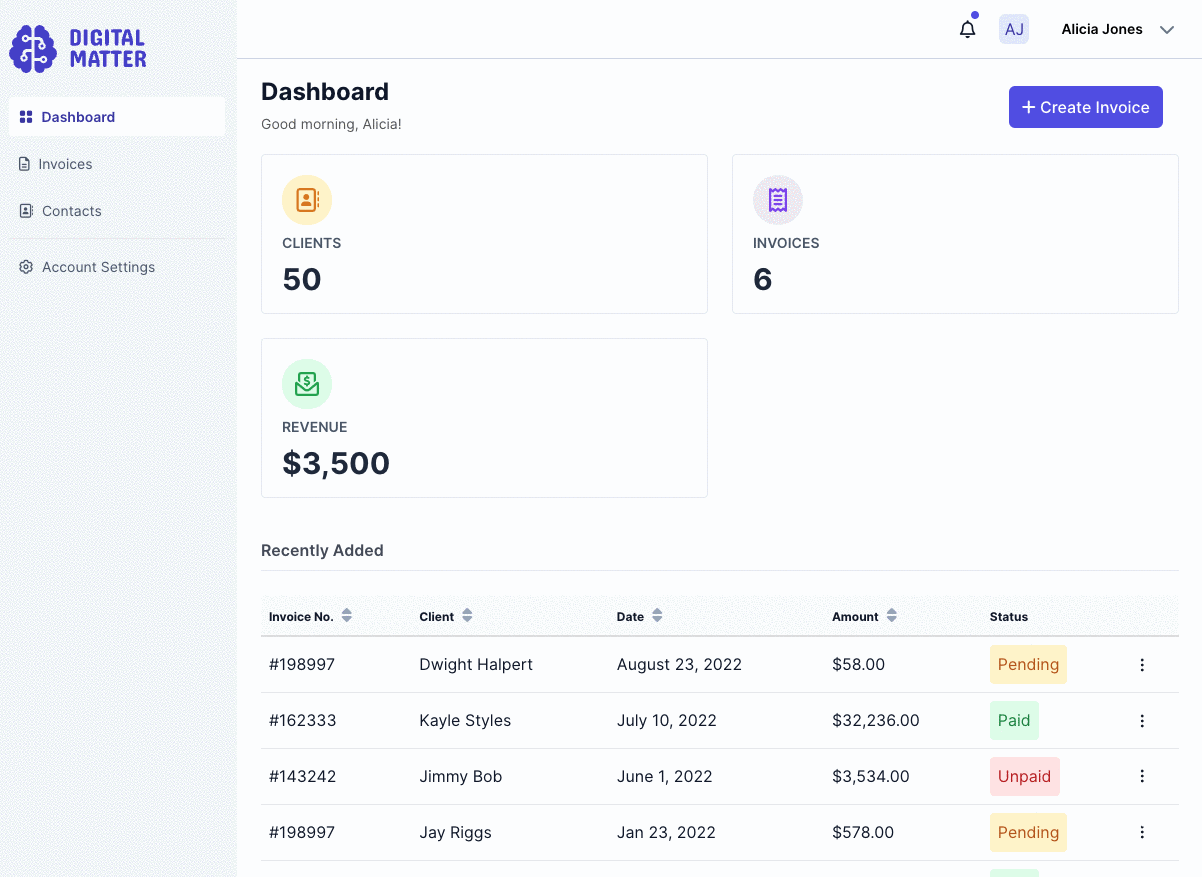Viewport: 1202px width, 877px height.
Task: Click invoice #162333
Action: [302, 720]
